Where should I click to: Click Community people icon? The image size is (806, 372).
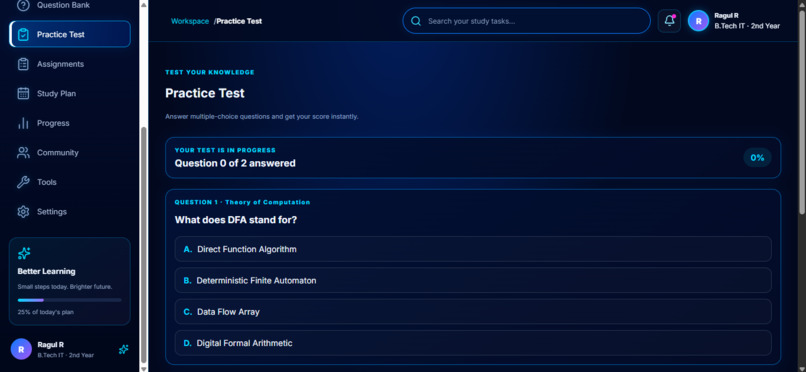[23, 153]
